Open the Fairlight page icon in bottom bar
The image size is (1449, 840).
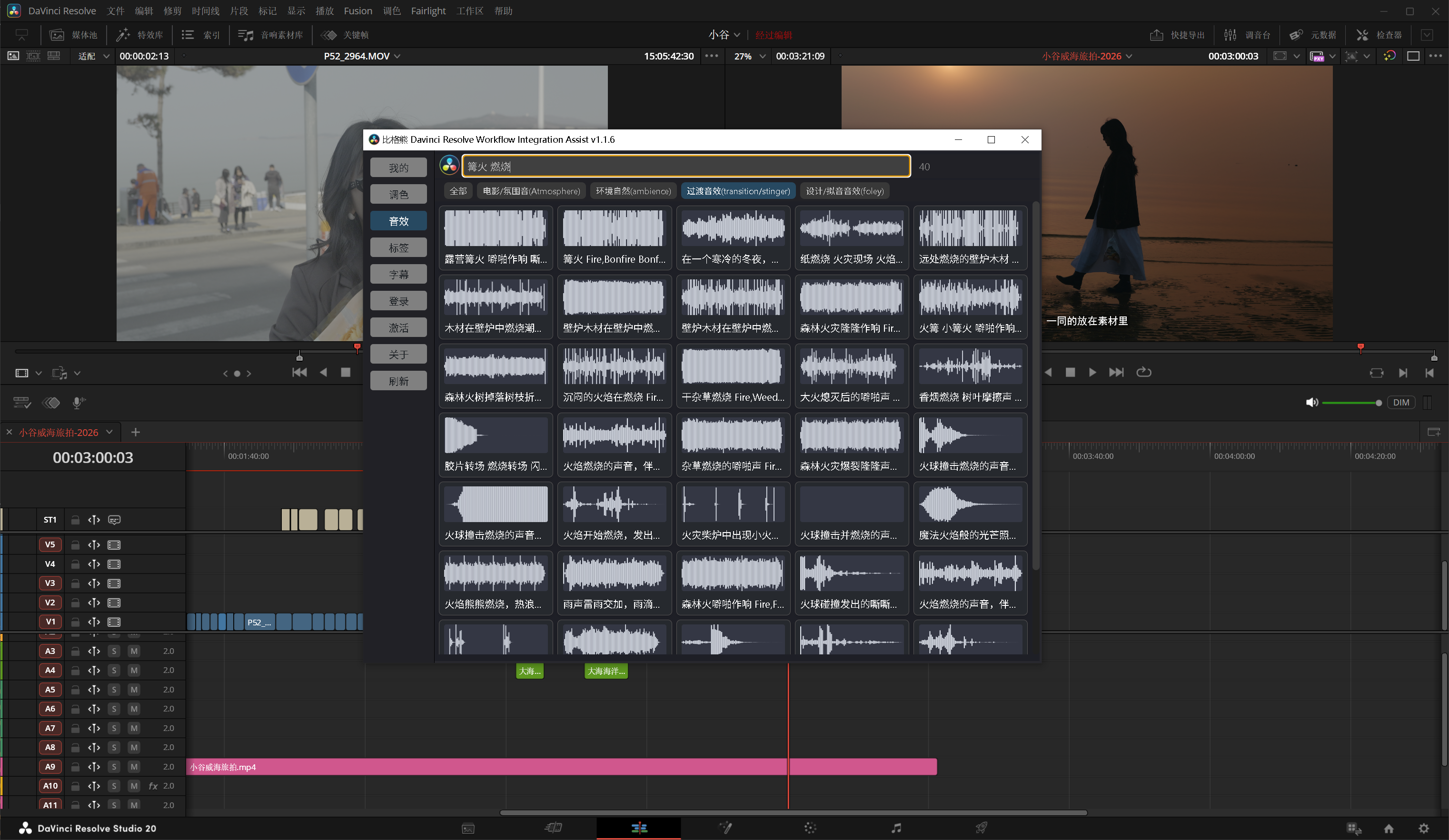click(x=896, y=828)
